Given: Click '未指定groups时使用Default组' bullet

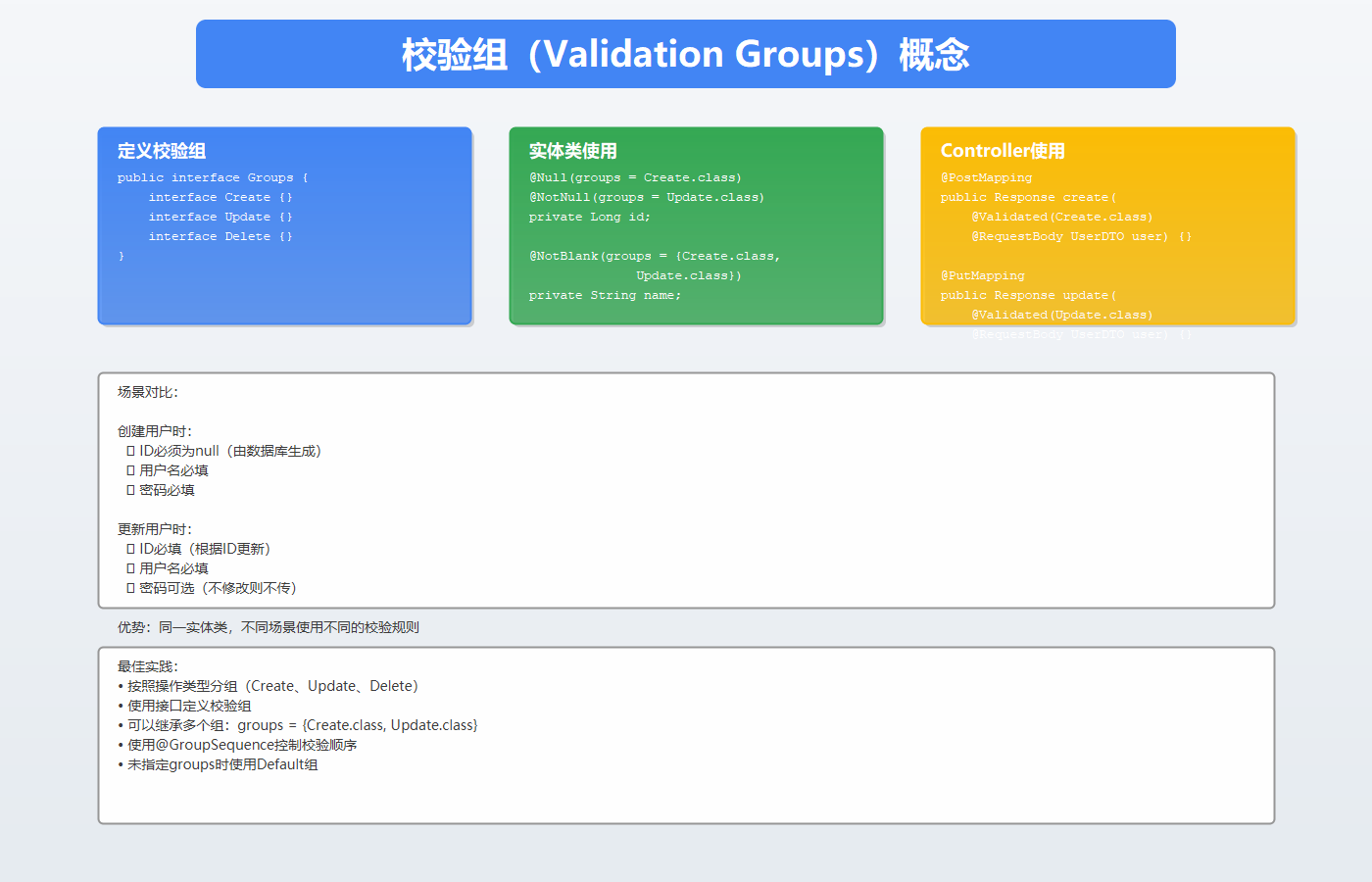Looking at the screenshot, I should click(218, 764).
